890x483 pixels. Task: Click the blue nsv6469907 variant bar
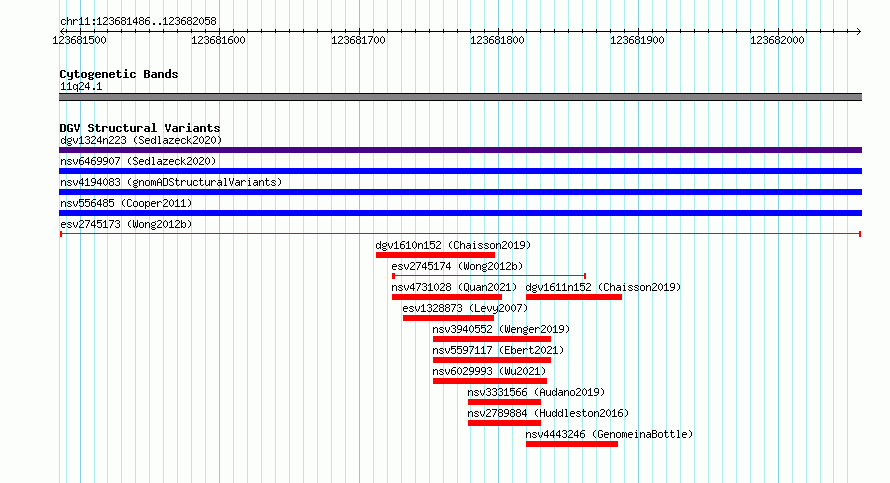point(460,171)
